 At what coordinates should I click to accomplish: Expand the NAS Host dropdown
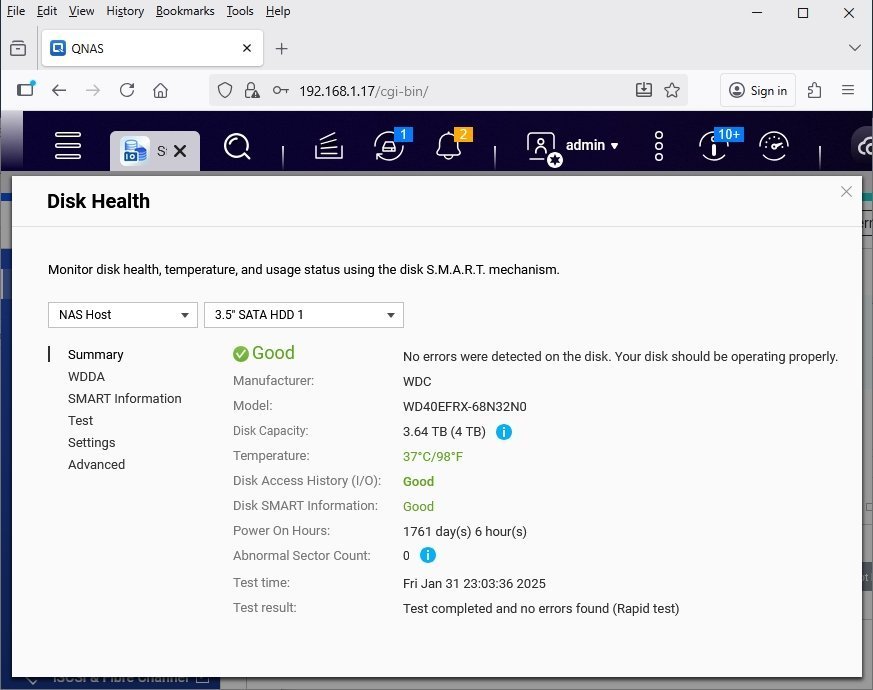tap(122, 314)
